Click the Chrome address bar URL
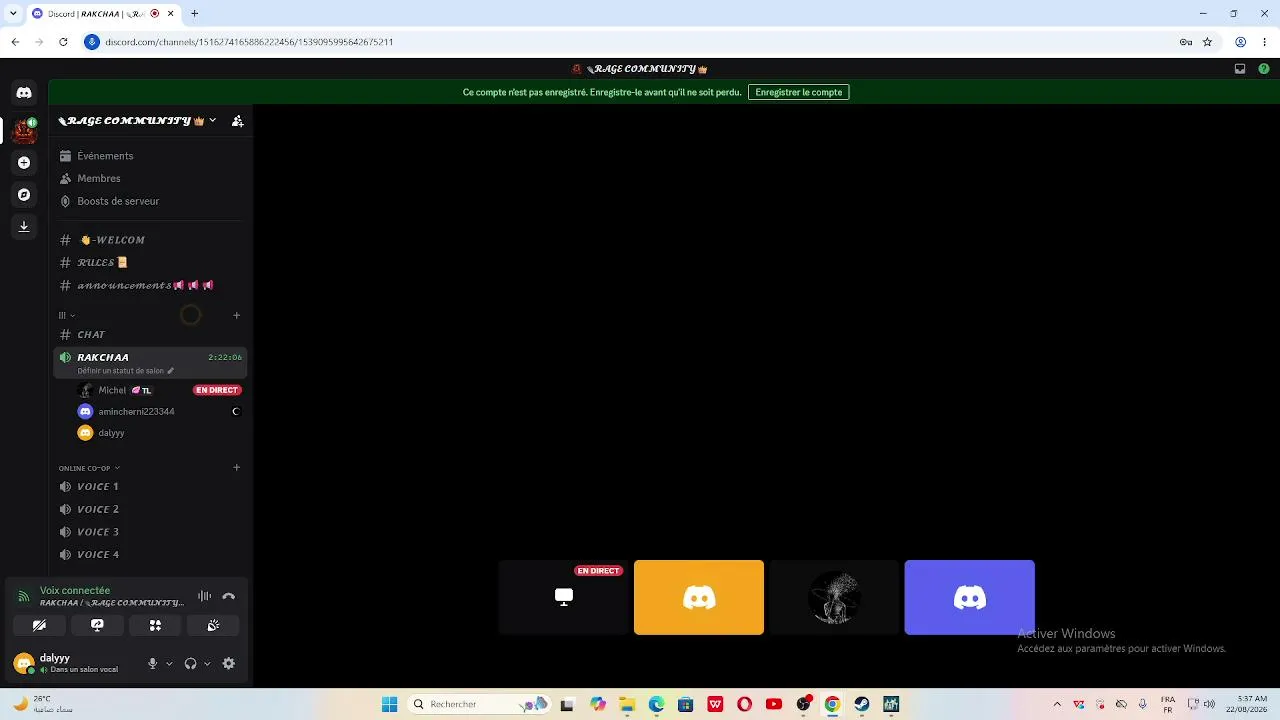The width and height of the screenshot is (1280, 720). click(249, 42)
